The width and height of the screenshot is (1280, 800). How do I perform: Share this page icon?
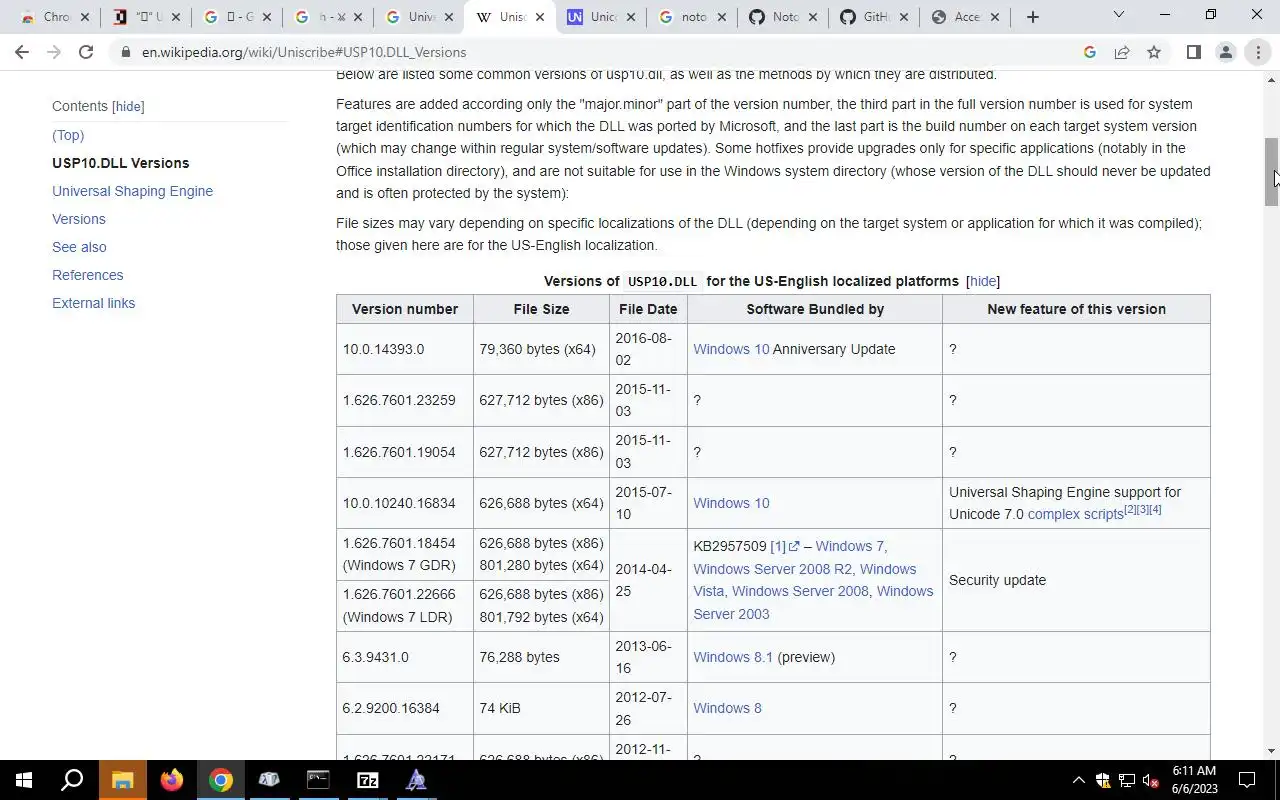pyautogui.click(x=1122, y=52)
